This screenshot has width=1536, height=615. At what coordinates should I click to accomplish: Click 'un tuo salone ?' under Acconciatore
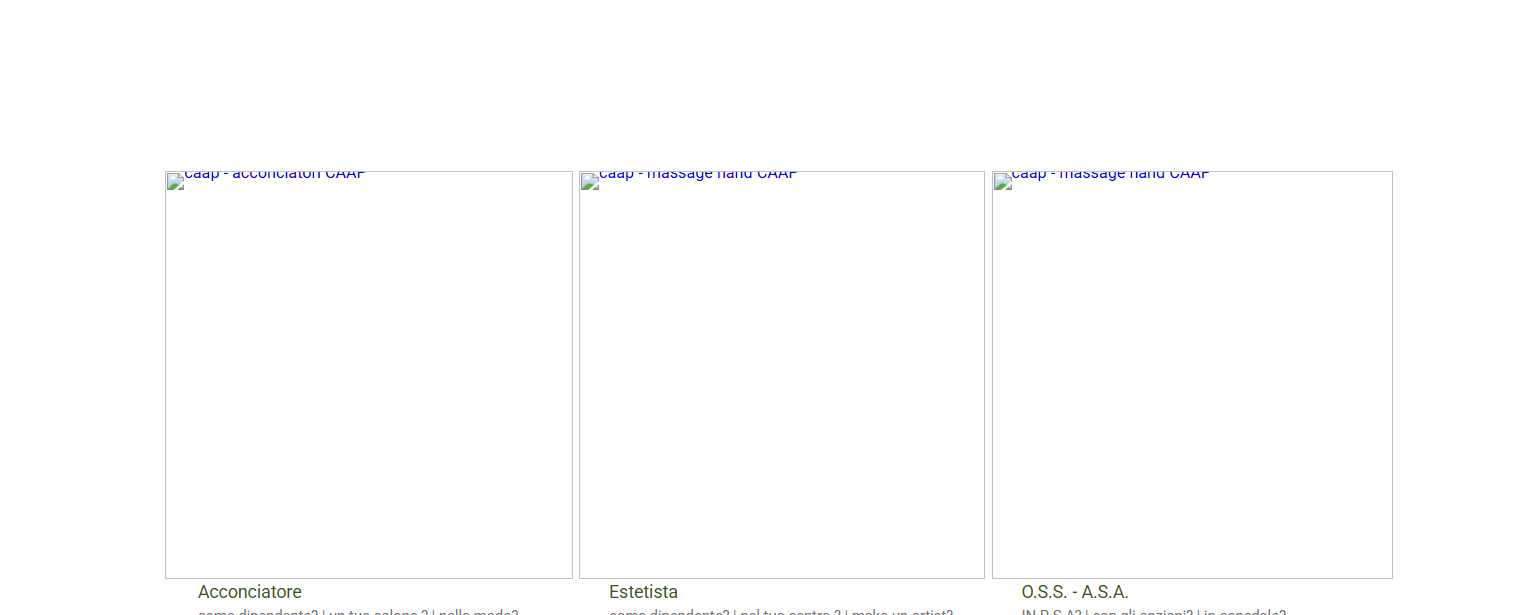(x=378, y=612)
